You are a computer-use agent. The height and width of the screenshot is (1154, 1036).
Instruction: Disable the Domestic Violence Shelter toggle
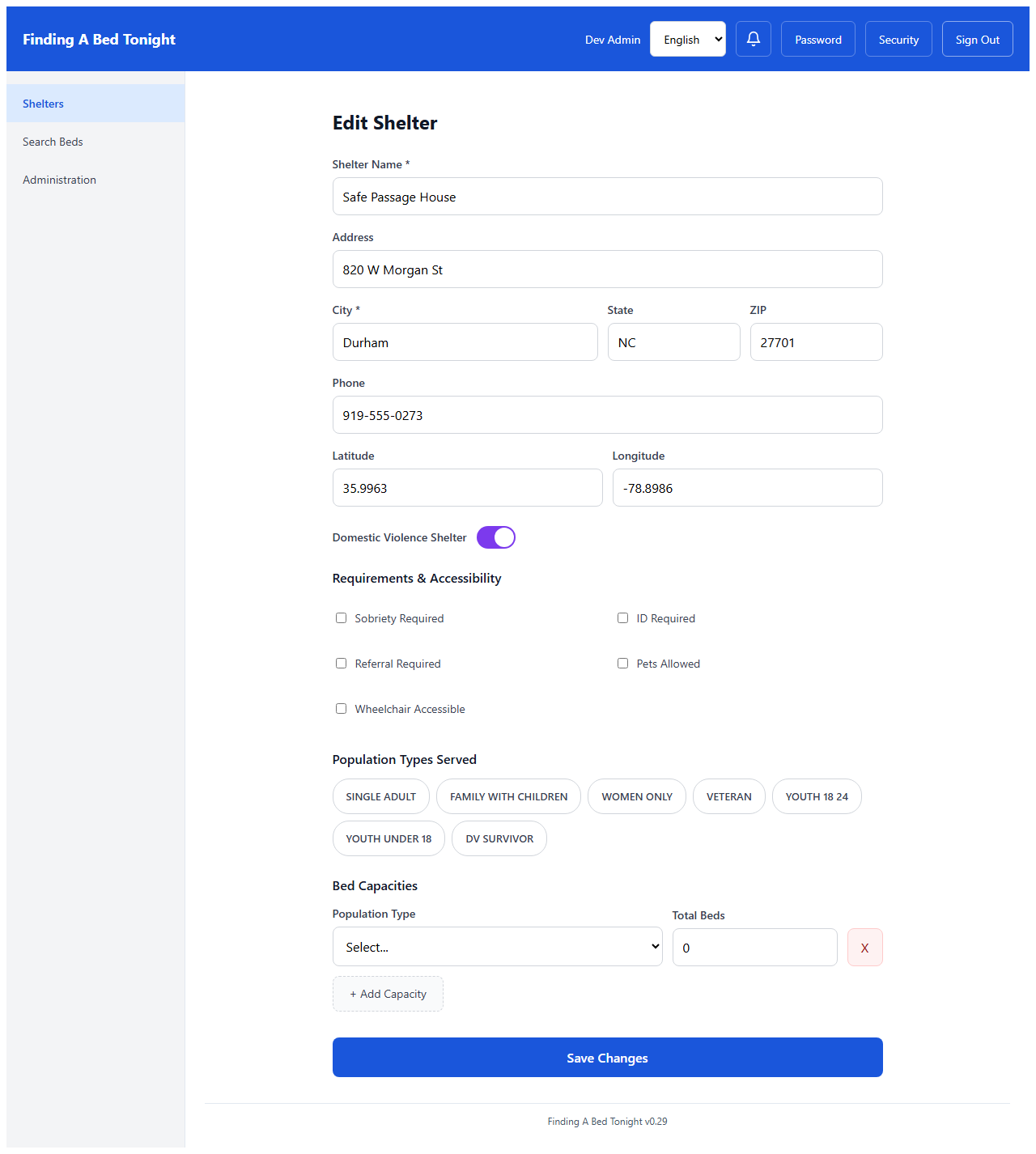[495, 537]
